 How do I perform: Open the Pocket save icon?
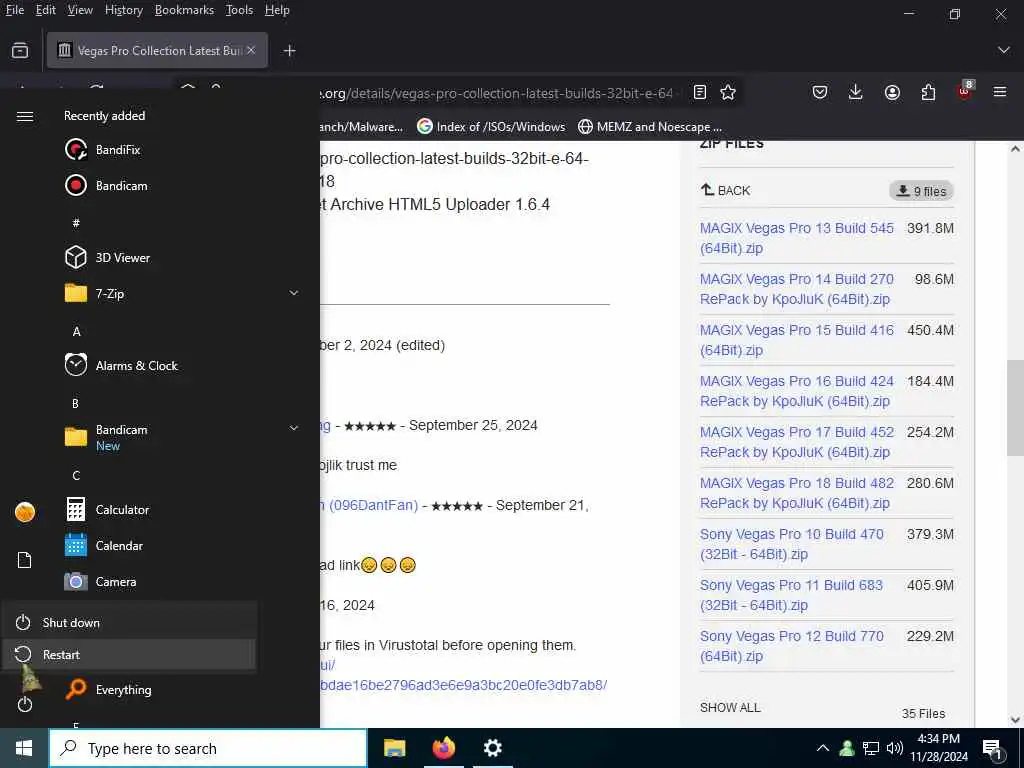tap(820, 92)
